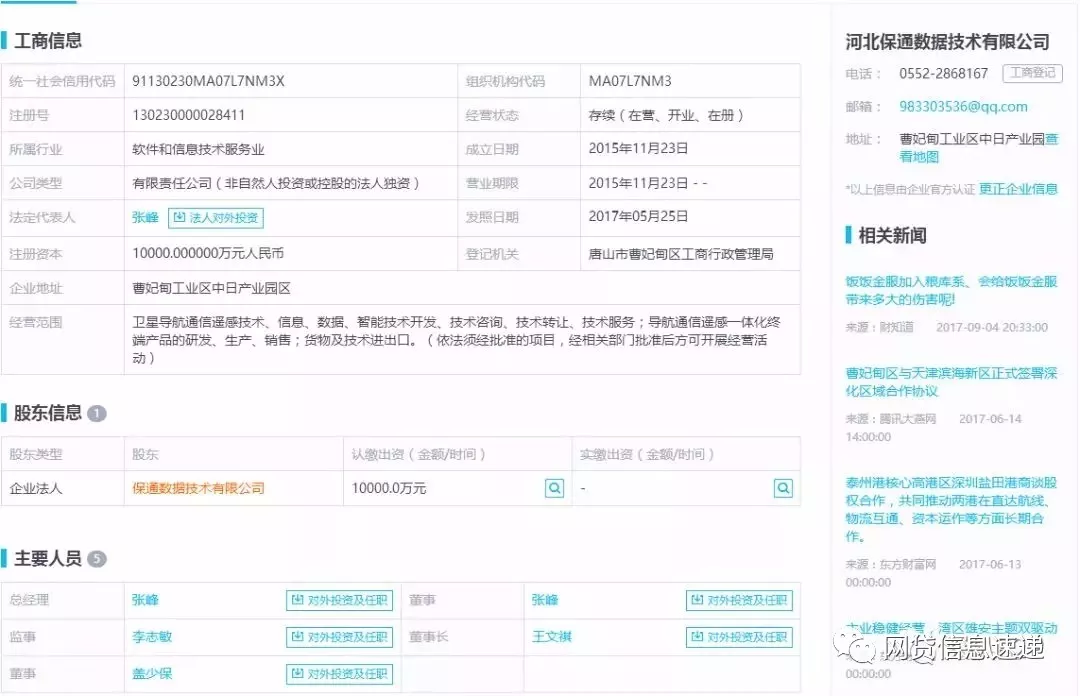Click establishment date 2015年11月23日 in 成立日期 row
The height and width of the screenshot is (696, 1080).
(x=638, y=149)
